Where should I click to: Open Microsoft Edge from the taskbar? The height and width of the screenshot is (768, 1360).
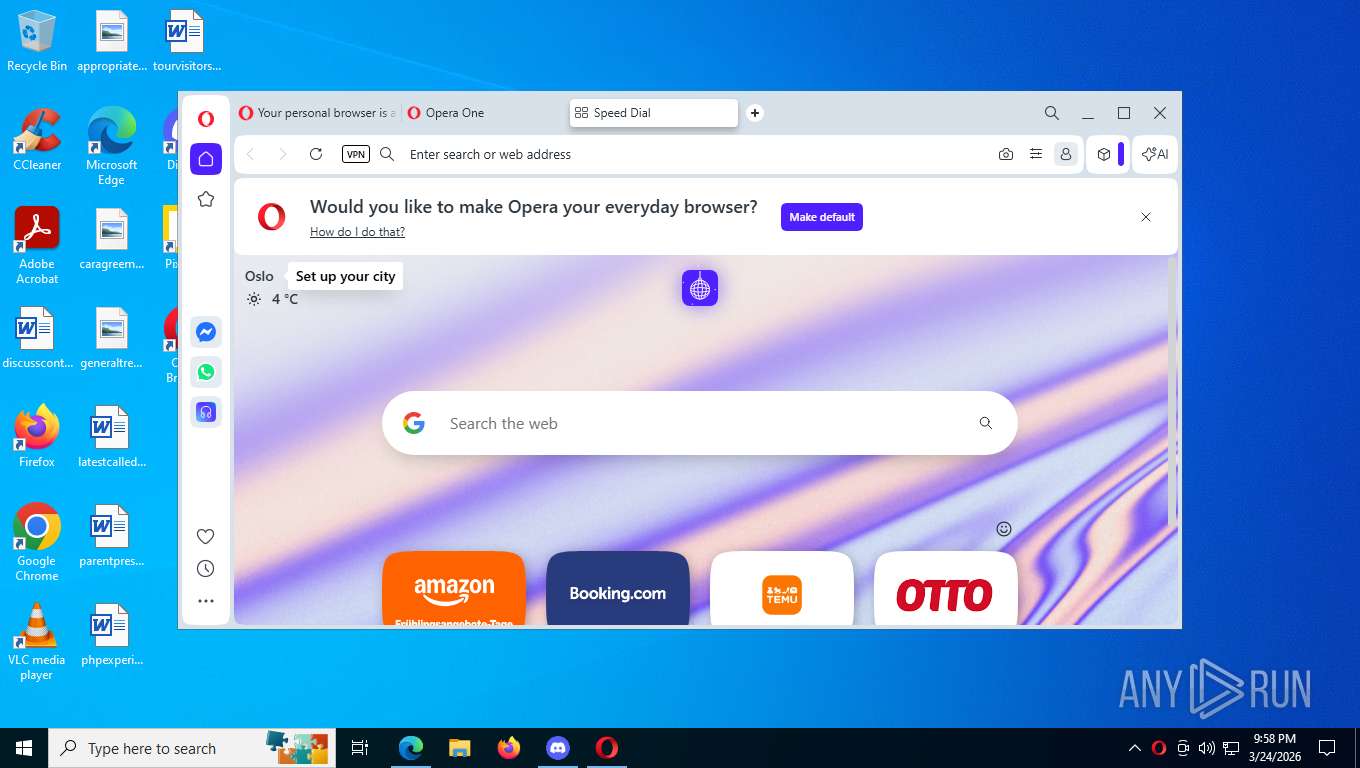pos(411,748)
